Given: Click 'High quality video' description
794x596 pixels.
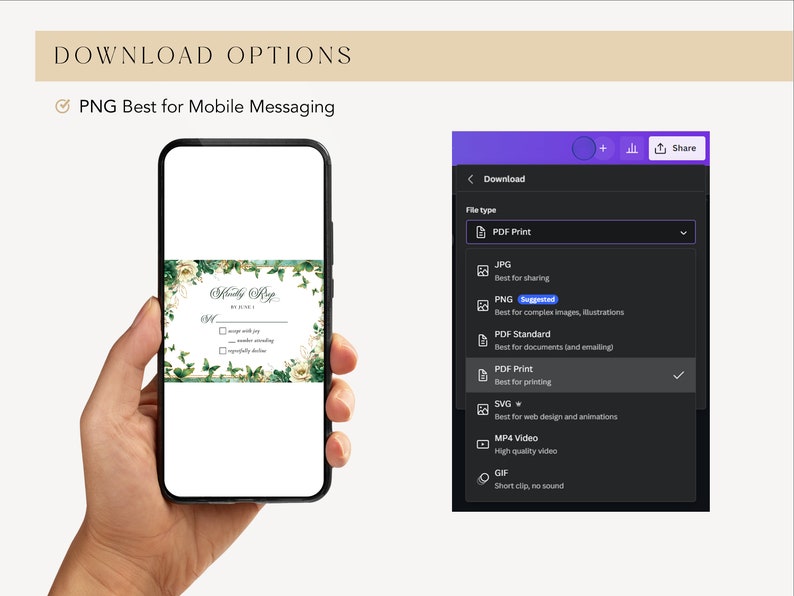Looking at the screenshot, I should tap(526, 451).
